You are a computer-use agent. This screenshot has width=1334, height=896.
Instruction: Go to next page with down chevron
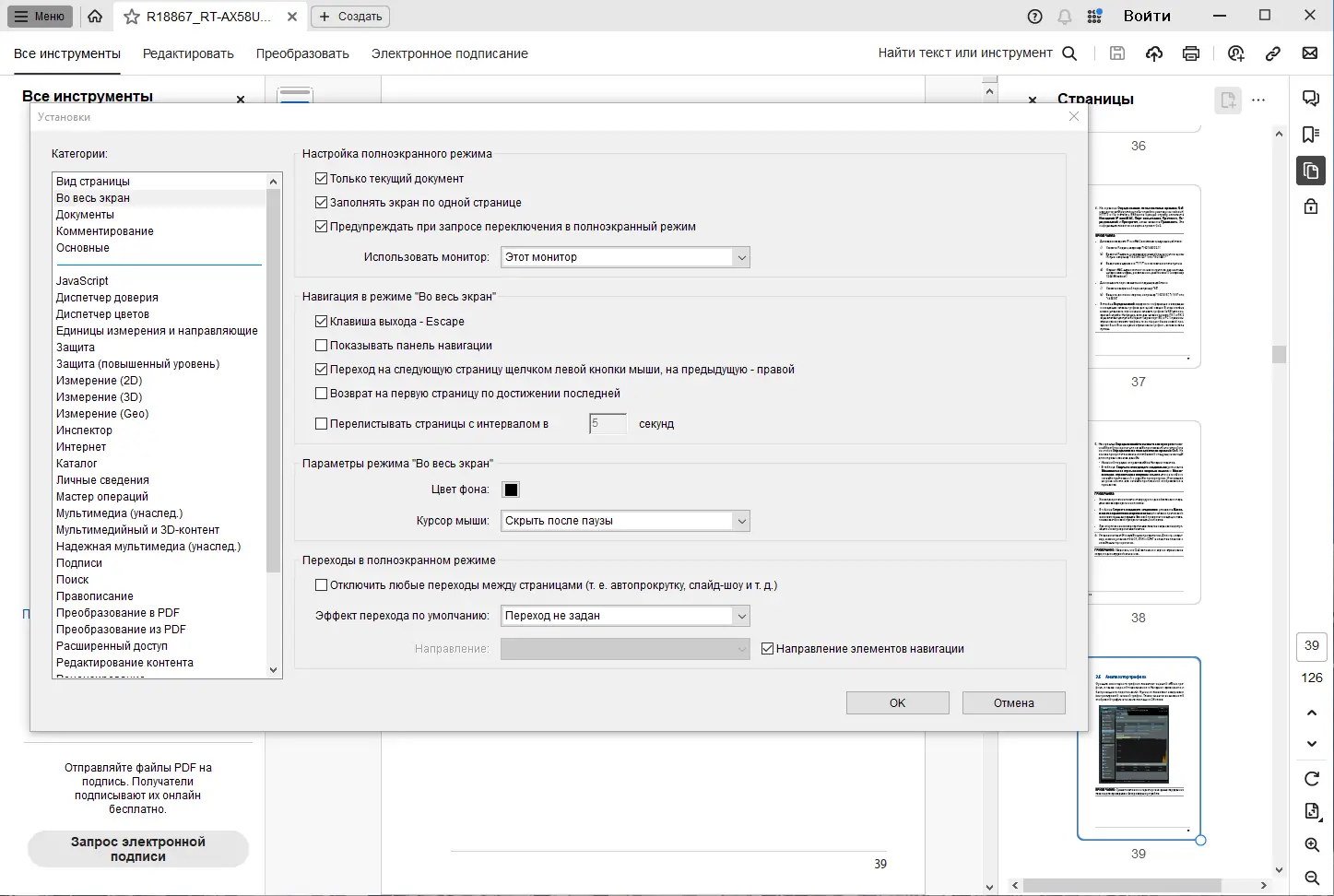1312,744
